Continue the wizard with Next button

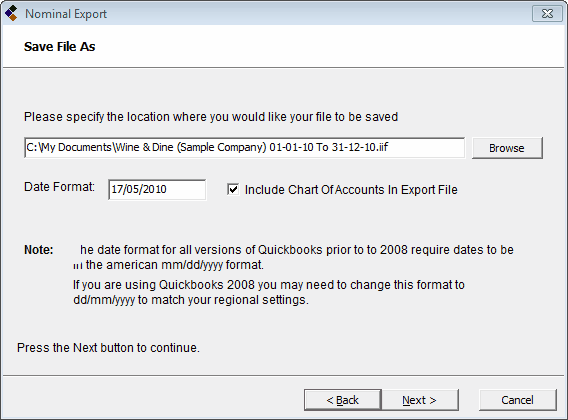click(x=419, y=400)
